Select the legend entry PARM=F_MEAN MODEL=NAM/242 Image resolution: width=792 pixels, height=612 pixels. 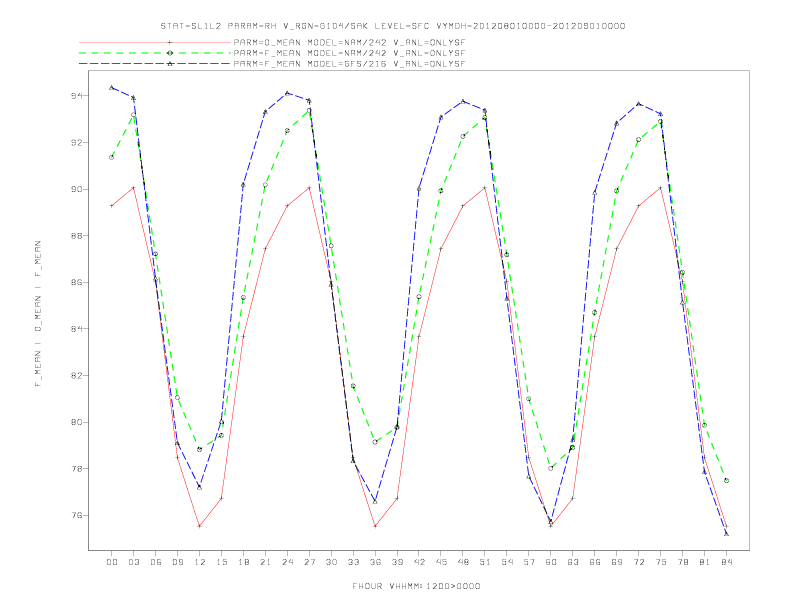pos(349,53)
